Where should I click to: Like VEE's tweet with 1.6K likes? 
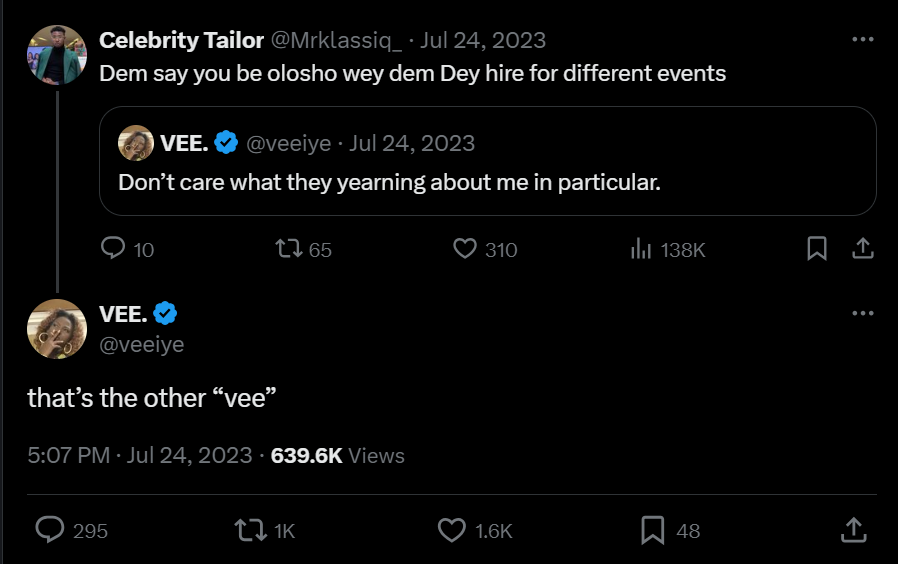[x=453, y=530]
